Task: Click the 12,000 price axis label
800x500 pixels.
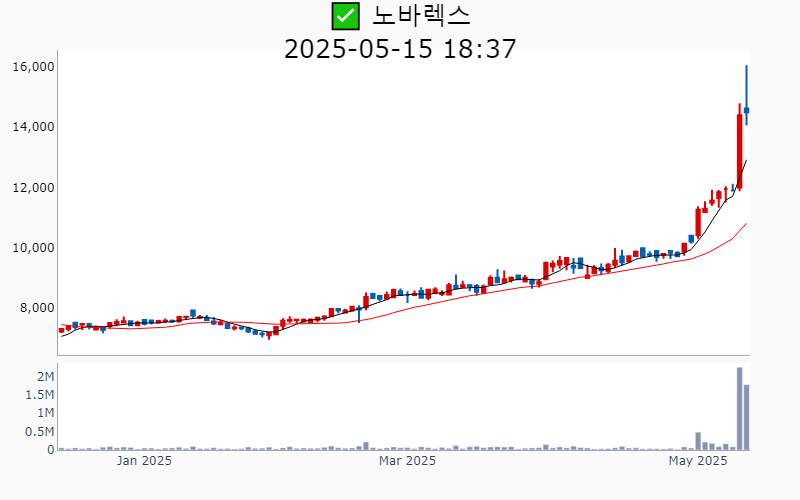Action: click(x=33, y=188)
